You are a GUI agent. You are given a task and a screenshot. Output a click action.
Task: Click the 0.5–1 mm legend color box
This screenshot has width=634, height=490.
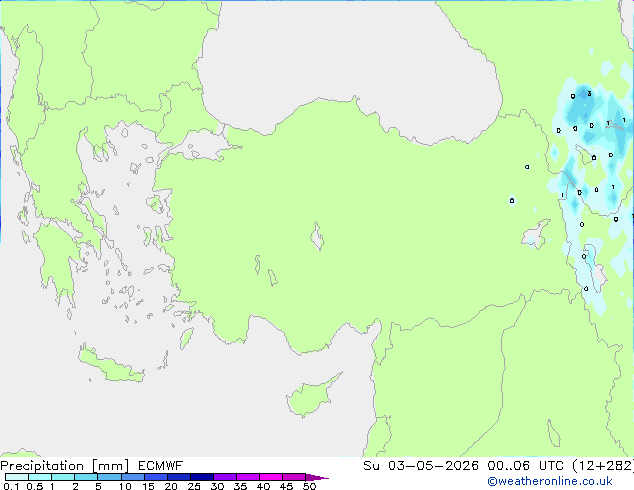coord(40,477)
